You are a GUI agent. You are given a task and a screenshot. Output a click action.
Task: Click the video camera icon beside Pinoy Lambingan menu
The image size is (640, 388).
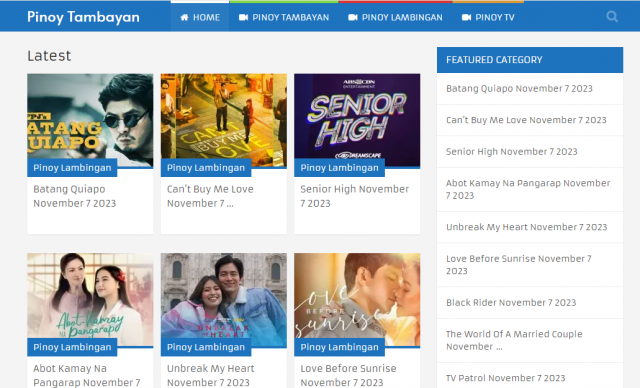pyautogui.click(x=353, y=17)
